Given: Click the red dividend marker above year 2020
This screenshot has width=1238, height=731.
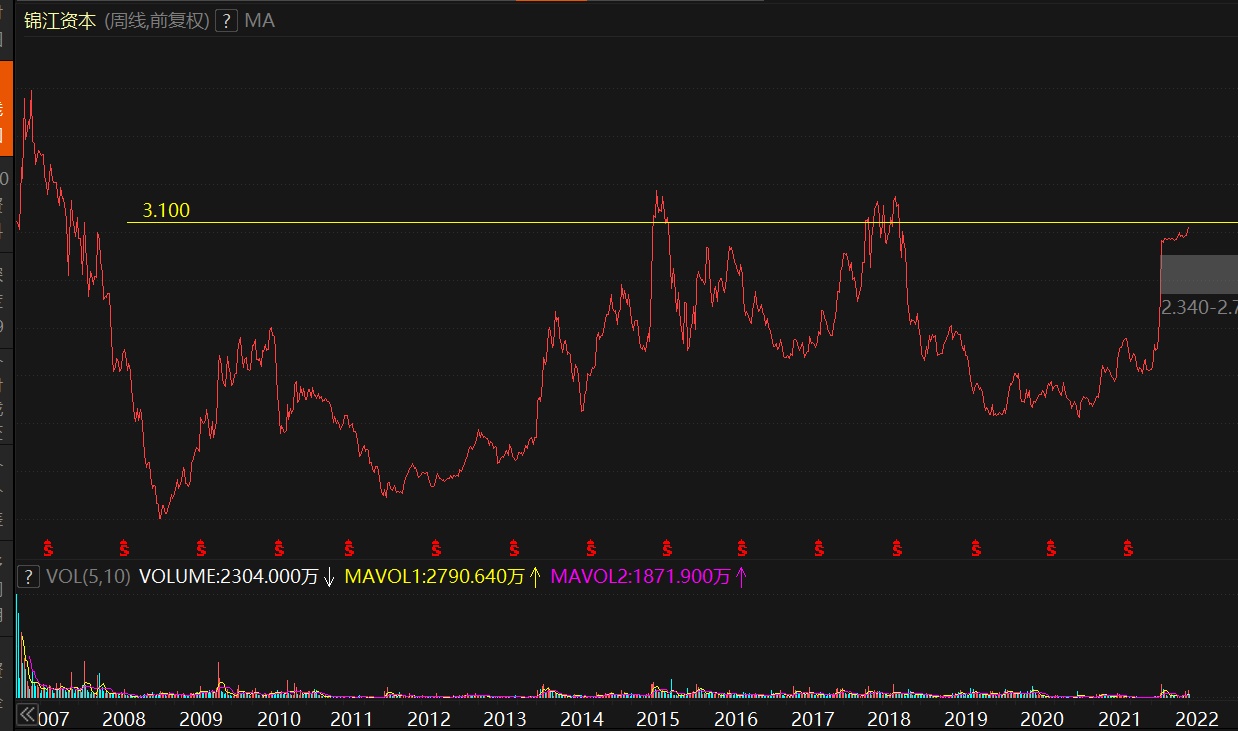Looking at the screenshot, I should 1052,548.
